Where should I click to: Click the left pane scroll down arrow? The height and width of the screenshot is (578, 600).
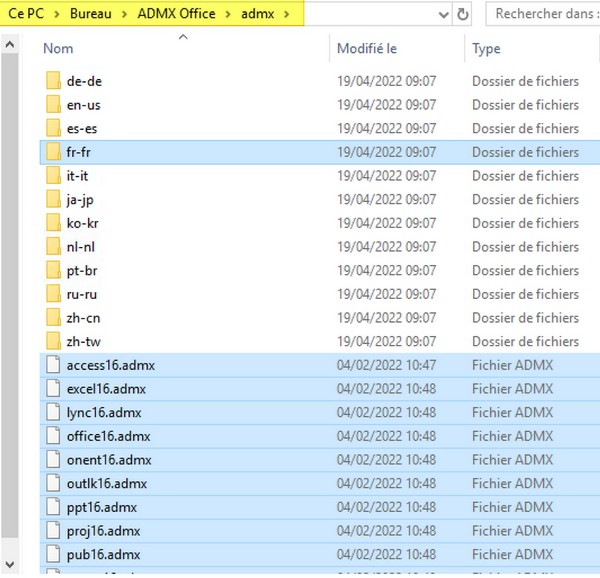click(9, 567)
